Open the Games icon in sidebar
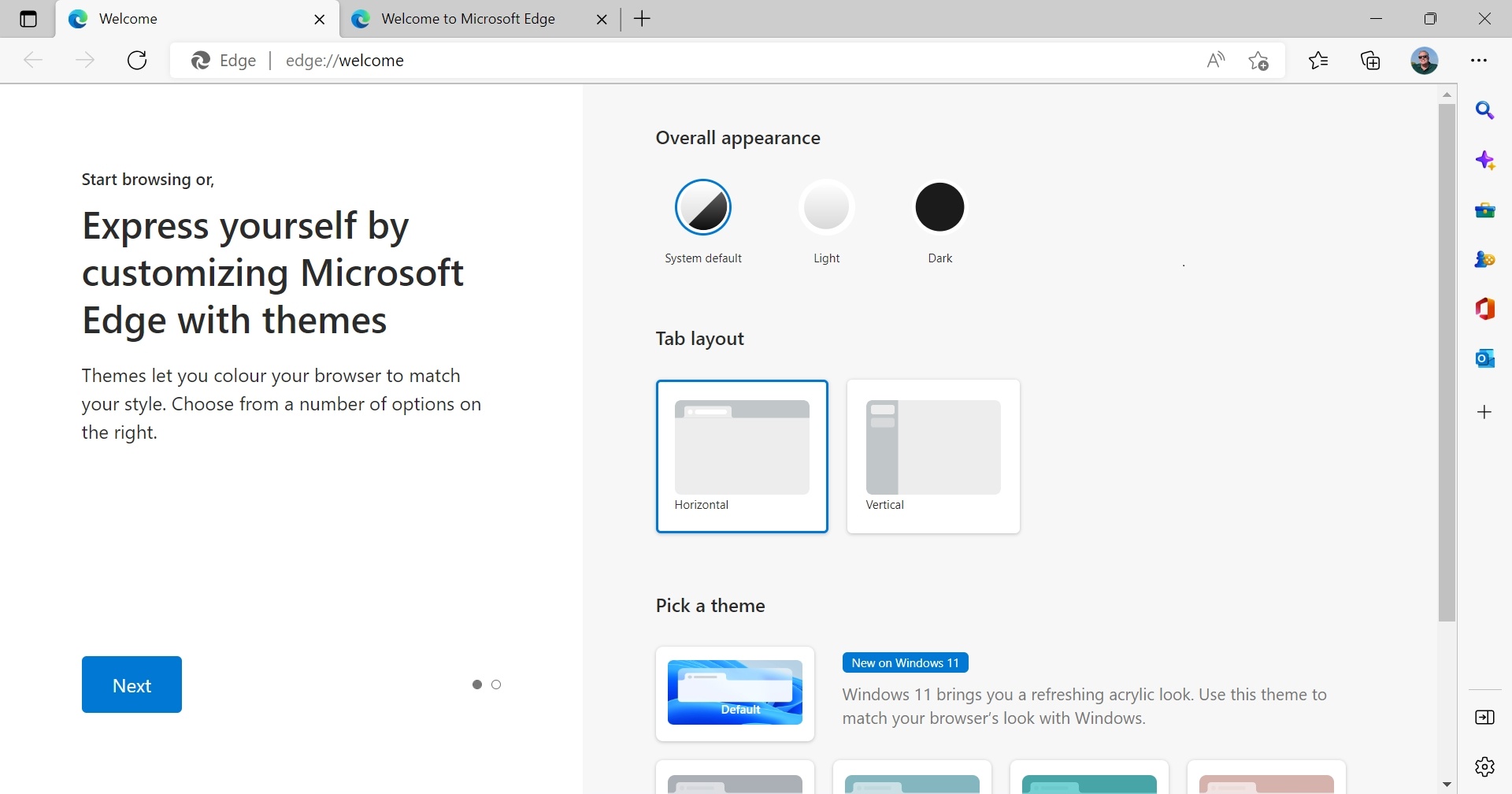This screenshot has width=1512, height=794. [1484, 259]
